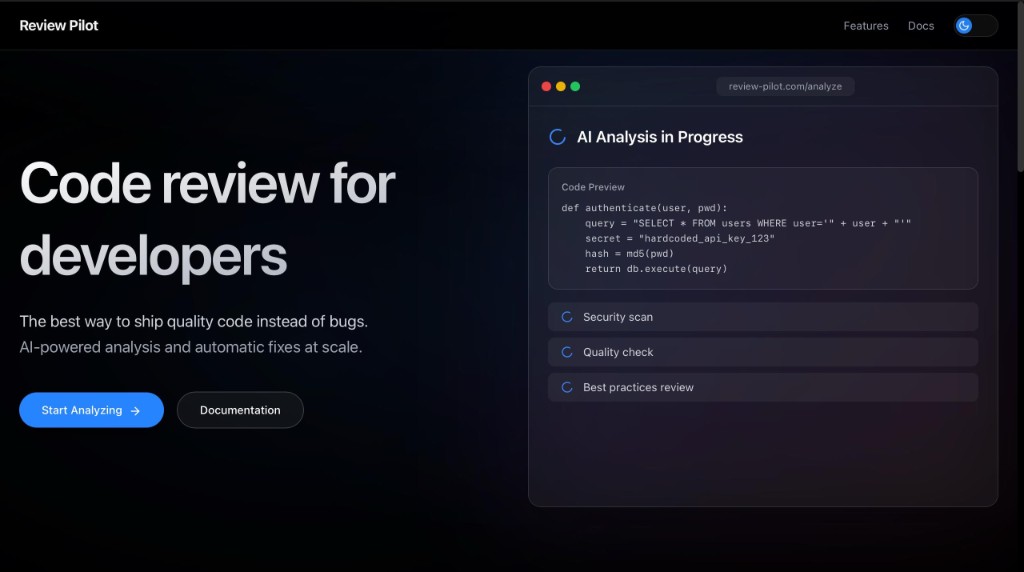Open the Docs nav link
This screenshot has height=572, width=1024.
coord(920,26)
